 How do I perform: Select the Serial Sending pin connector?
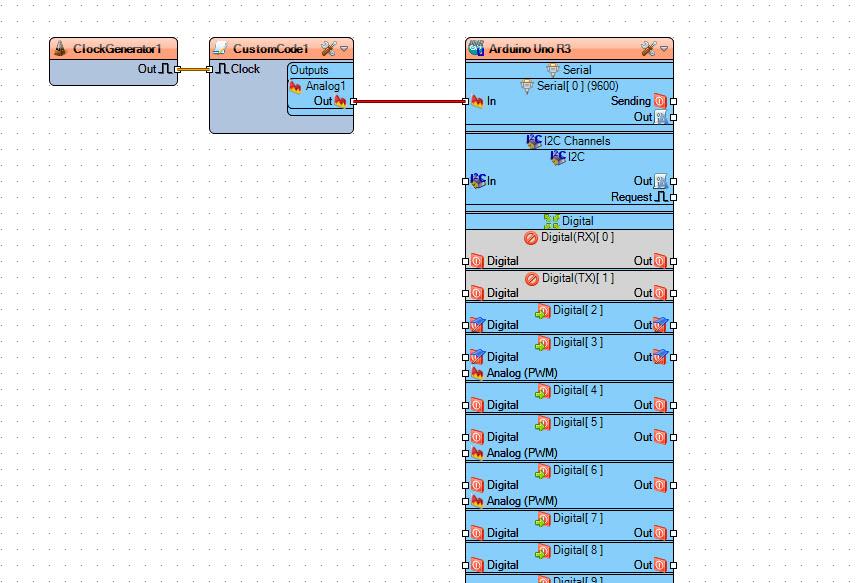point(674,101)
